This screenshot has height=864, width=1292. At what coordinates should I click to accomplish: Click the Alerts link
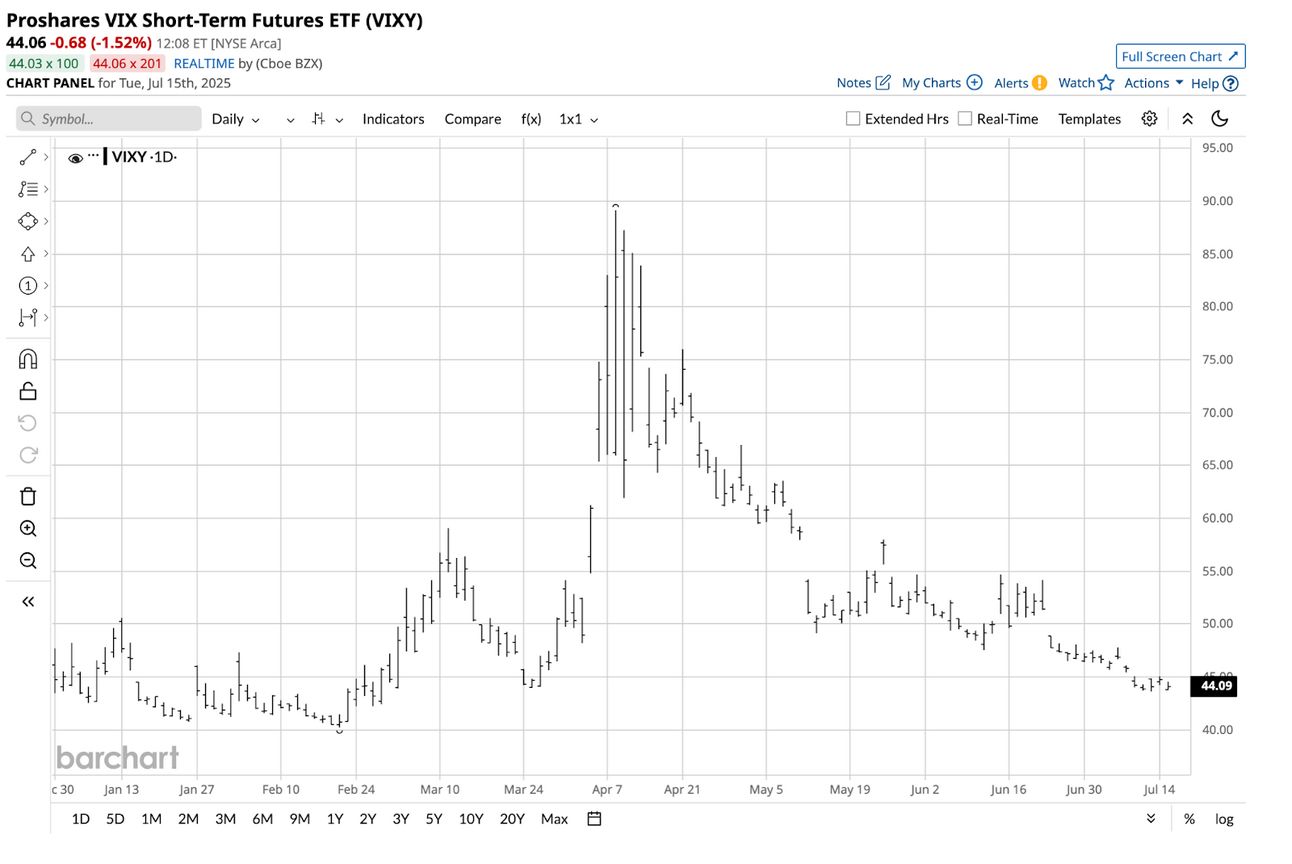pyautogui.click(x=1011, y=83)
